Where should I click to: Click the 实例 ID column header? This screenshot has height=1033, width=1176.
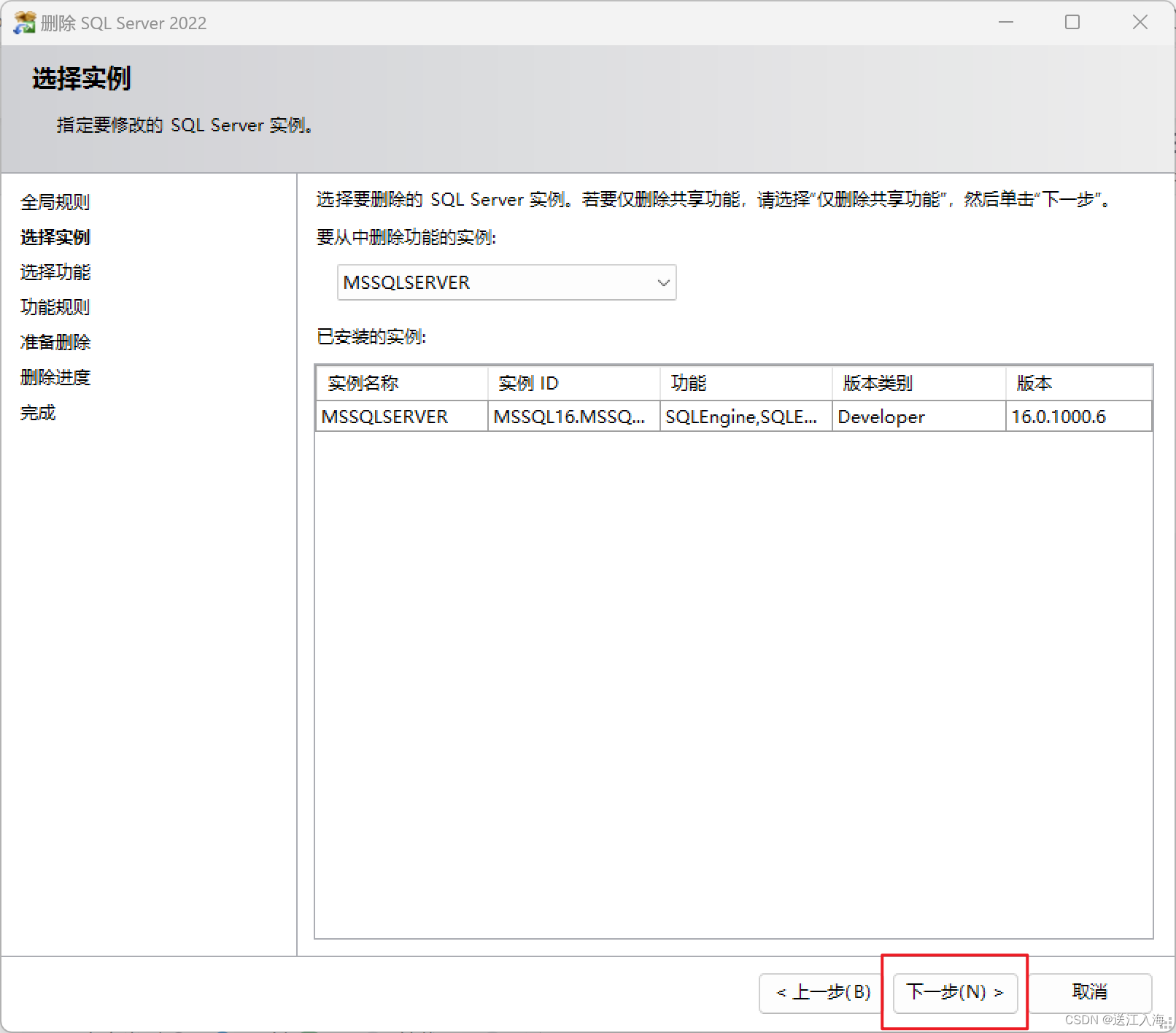point(573,383)
